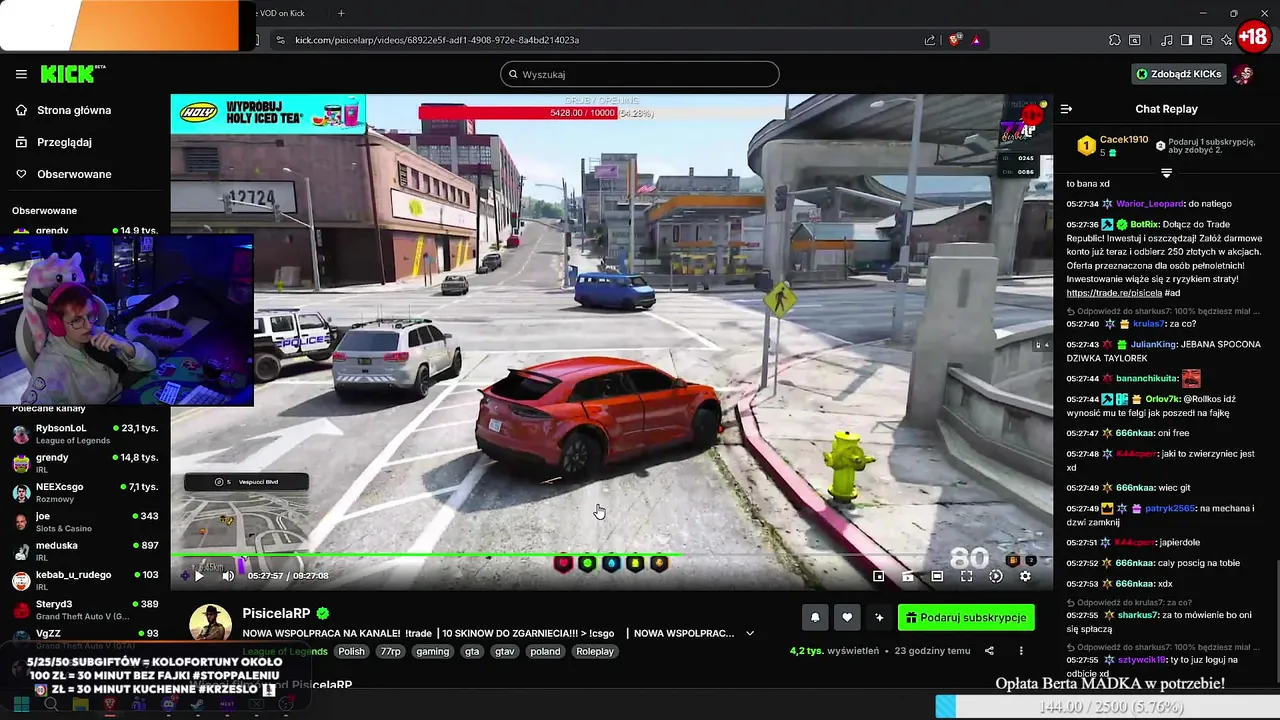Click the site info icon in address bar
This screenshot has width=1280, height=720.
point(280,40)
